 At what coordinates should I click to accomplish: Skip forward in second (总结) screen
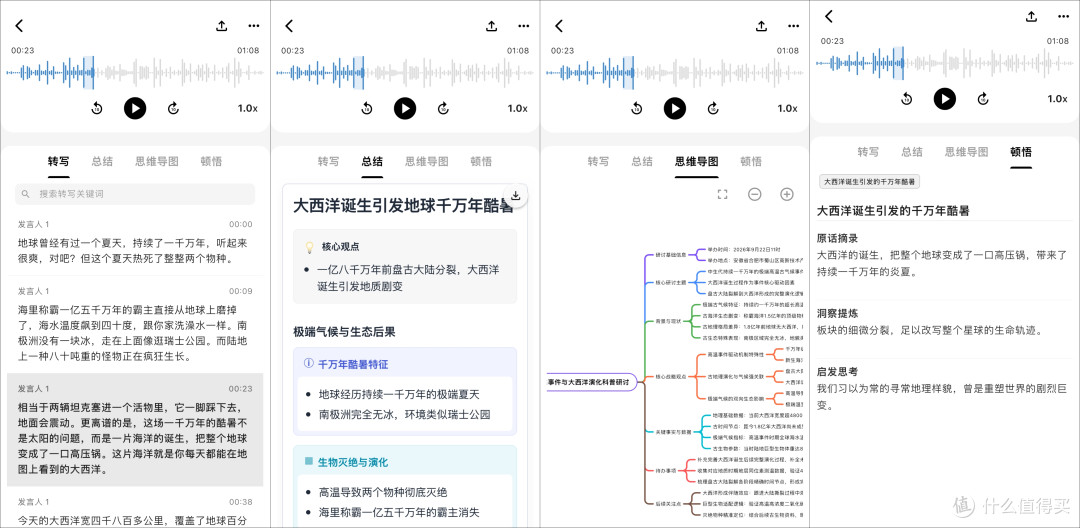click(x=444, y=108)
